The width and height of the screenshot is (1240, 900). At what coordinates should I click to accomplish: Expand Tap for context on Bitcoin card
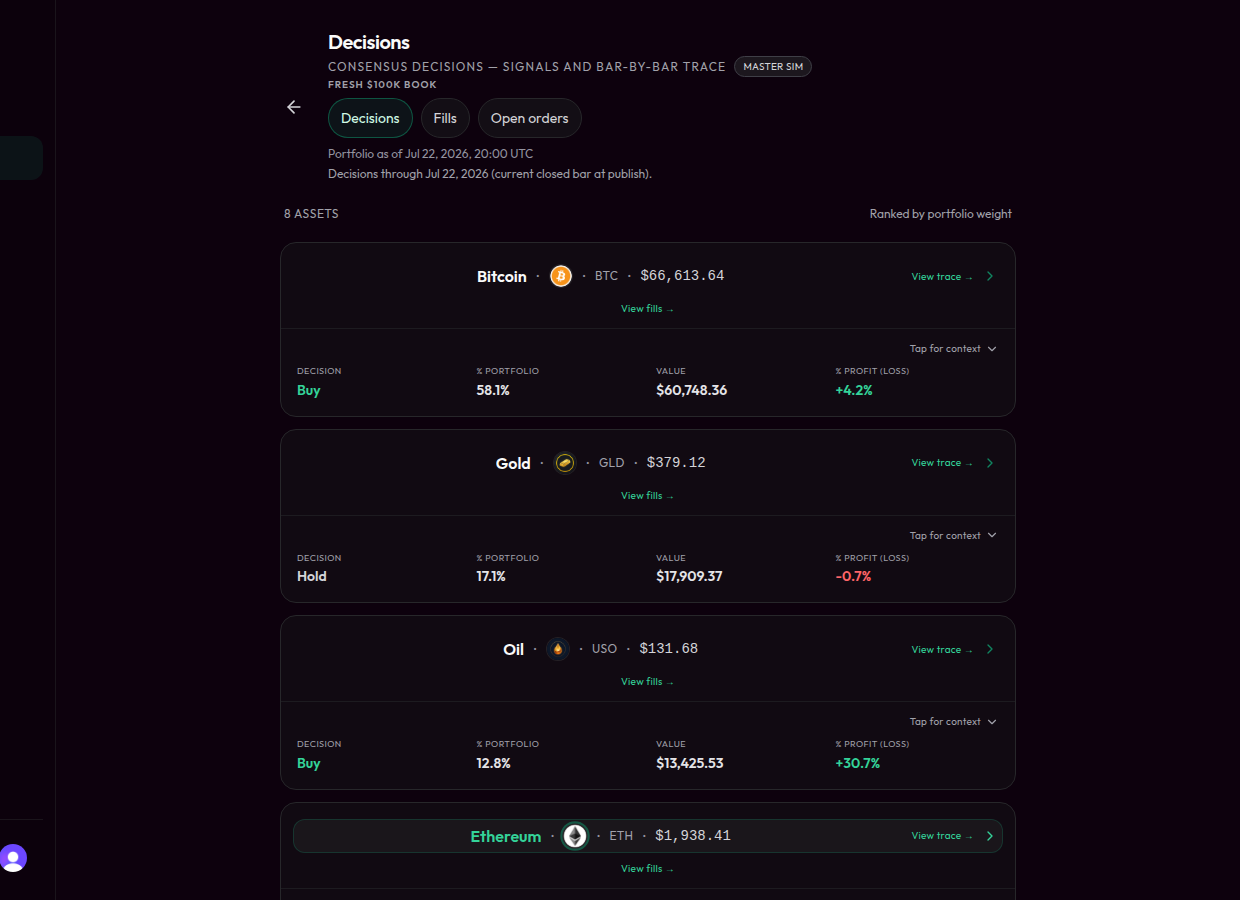click(953, 349)
